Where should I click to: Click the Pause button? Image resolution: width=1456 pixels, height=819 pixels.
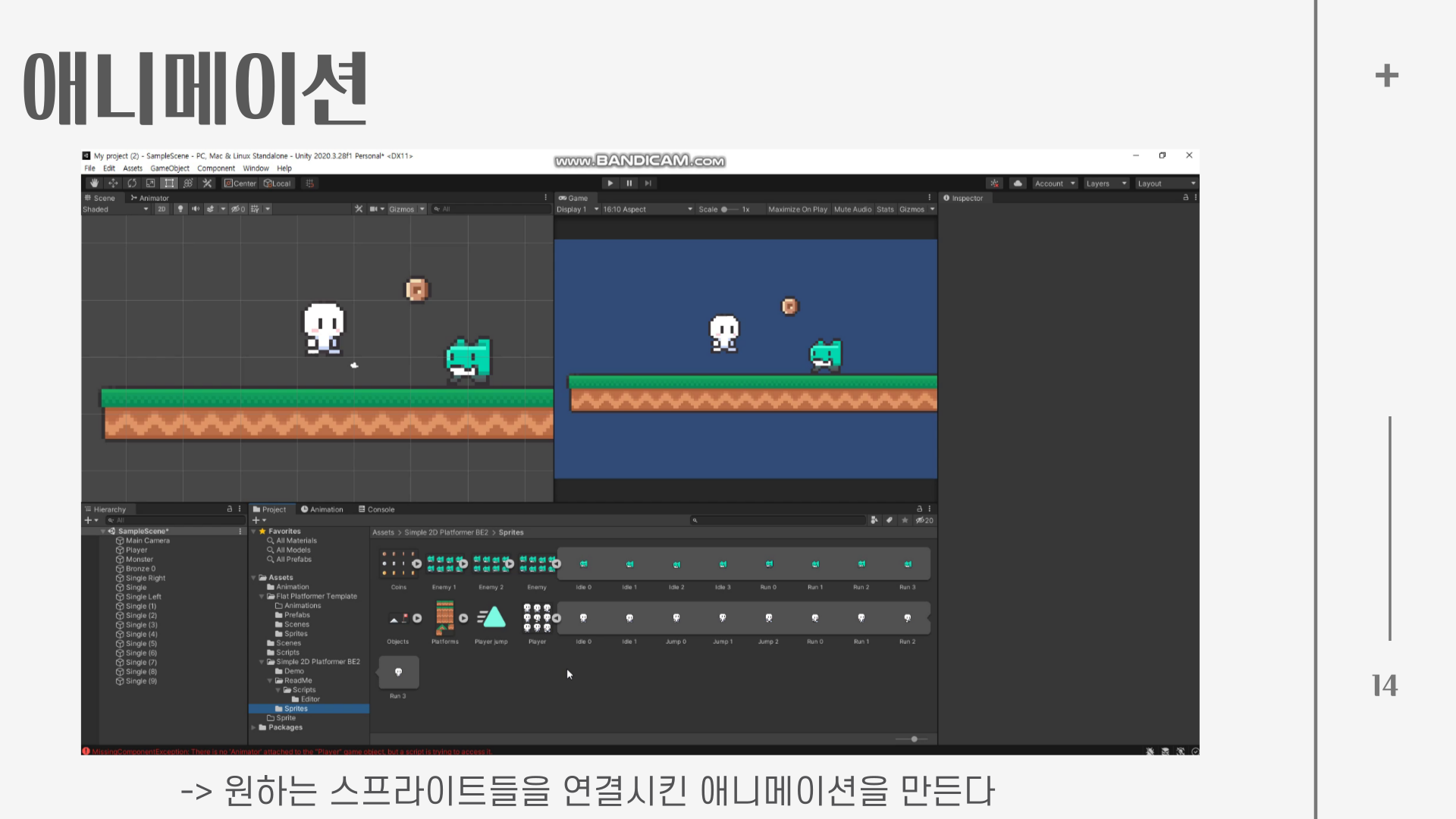(629, 184)
